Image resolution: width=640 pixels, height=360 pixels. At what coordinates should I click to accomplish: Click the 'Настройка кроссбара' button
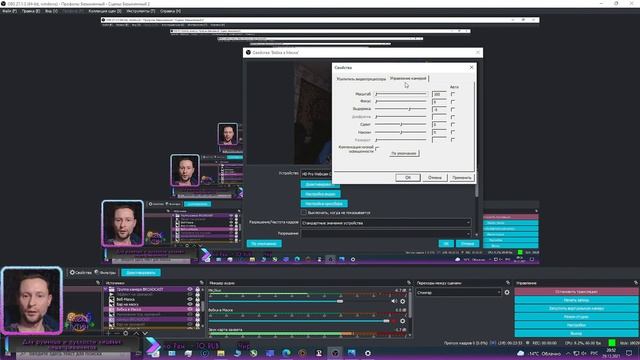(x=324, y=203)
